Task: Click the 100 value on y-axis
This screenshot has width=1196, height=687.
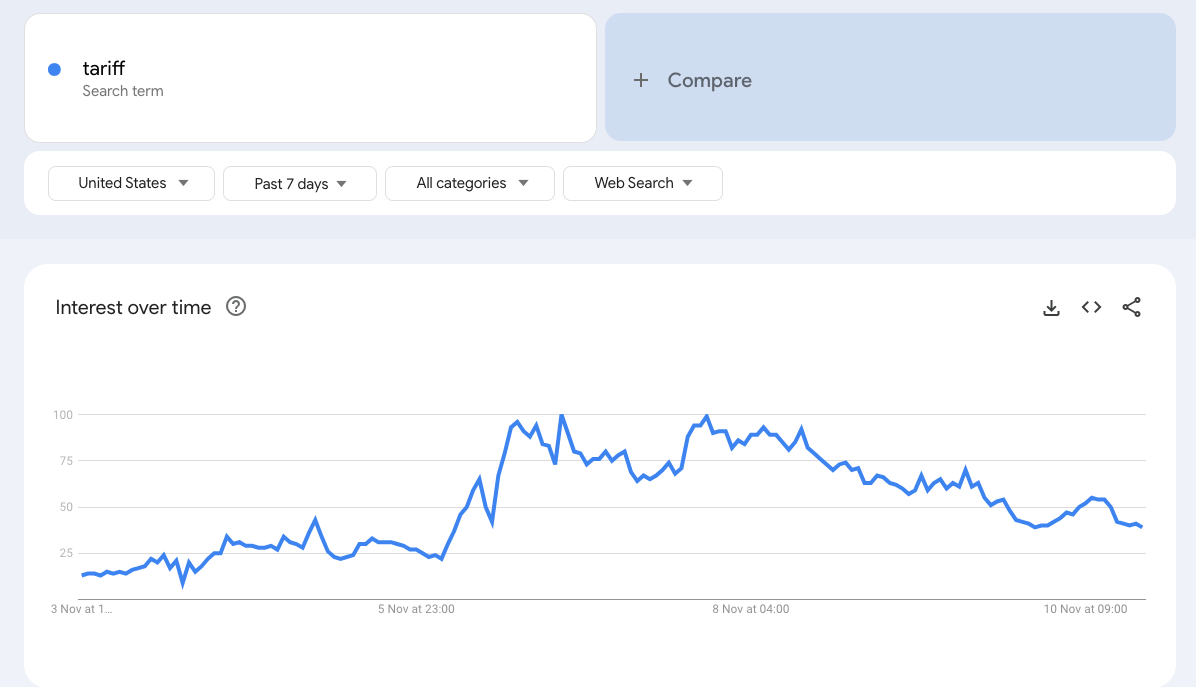Action: [x=63, y=415]
